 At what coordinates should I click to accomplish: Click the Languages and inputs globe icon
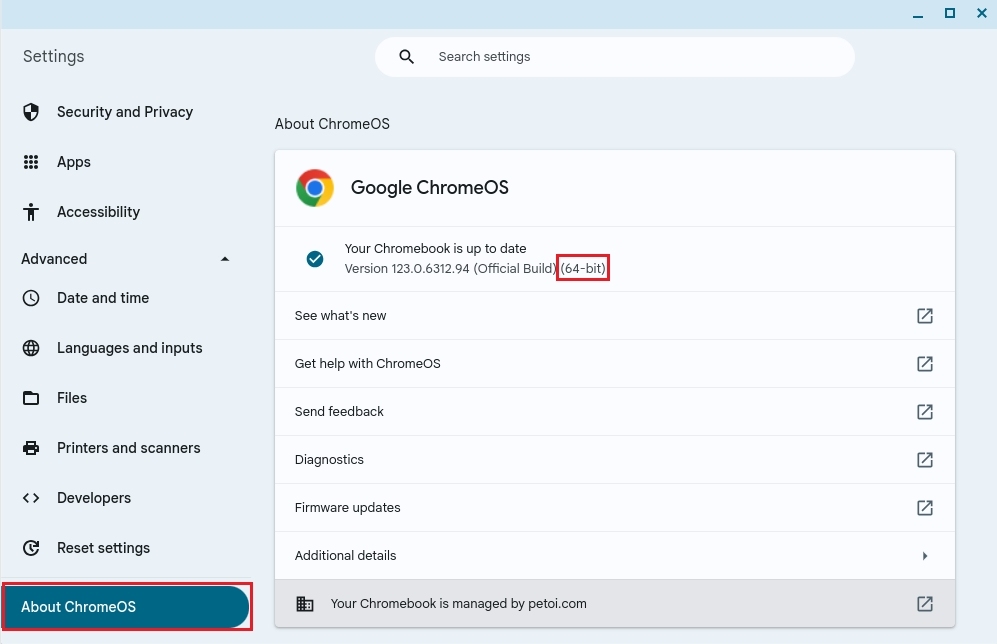tap(31, 348)
